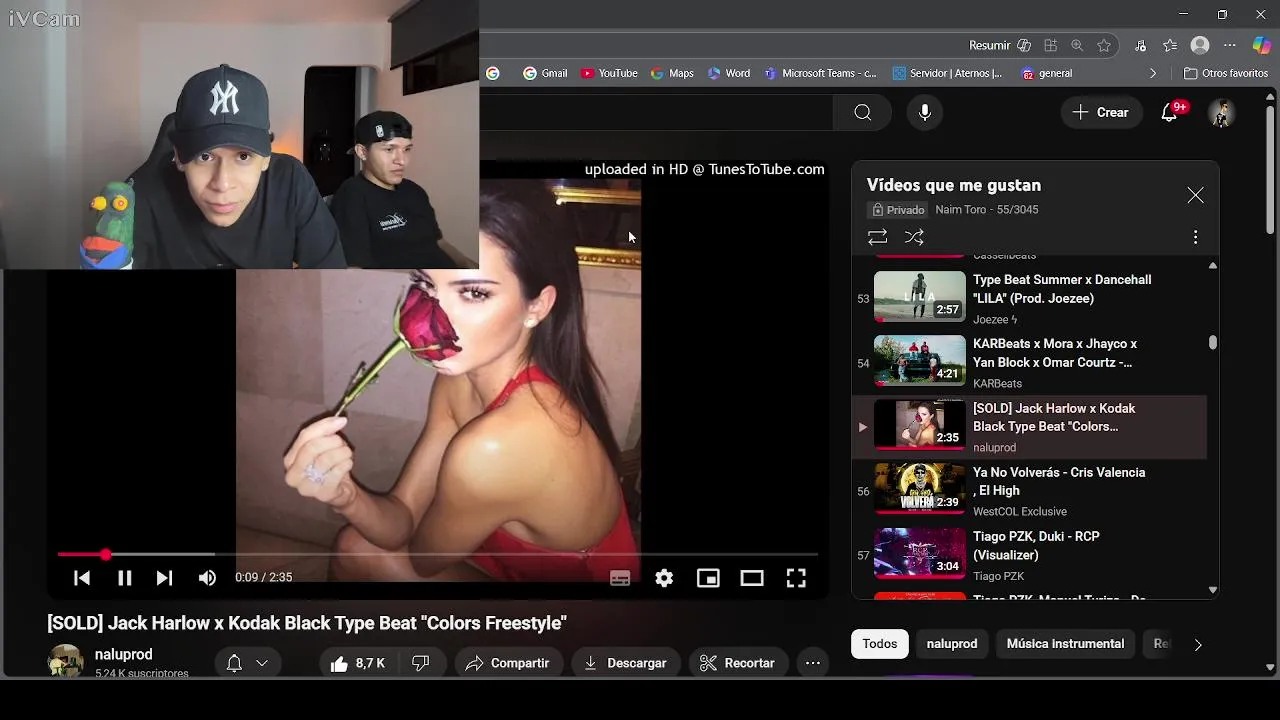Open the browser profile icon
The height and width of the screenshot is (720, 1280).
tap(1200, 45)
